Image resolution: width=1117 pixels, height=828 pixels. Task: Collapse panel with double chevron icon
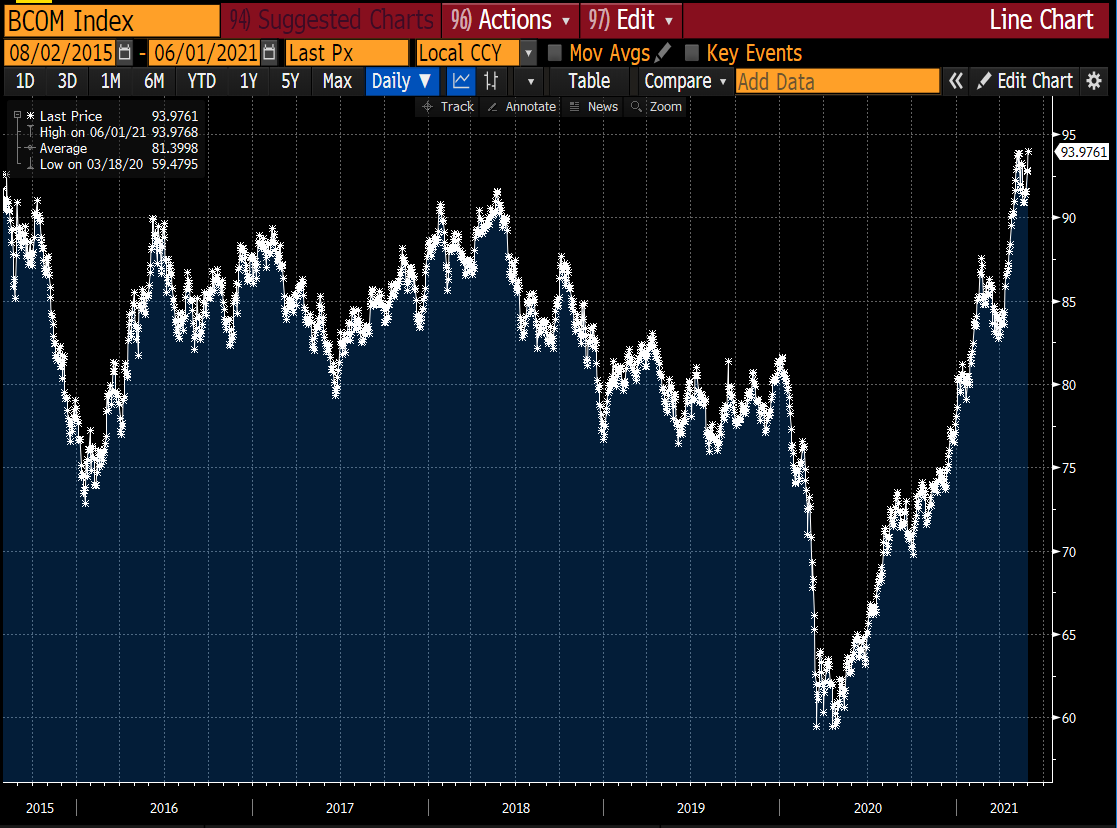(x=956, y=81)
